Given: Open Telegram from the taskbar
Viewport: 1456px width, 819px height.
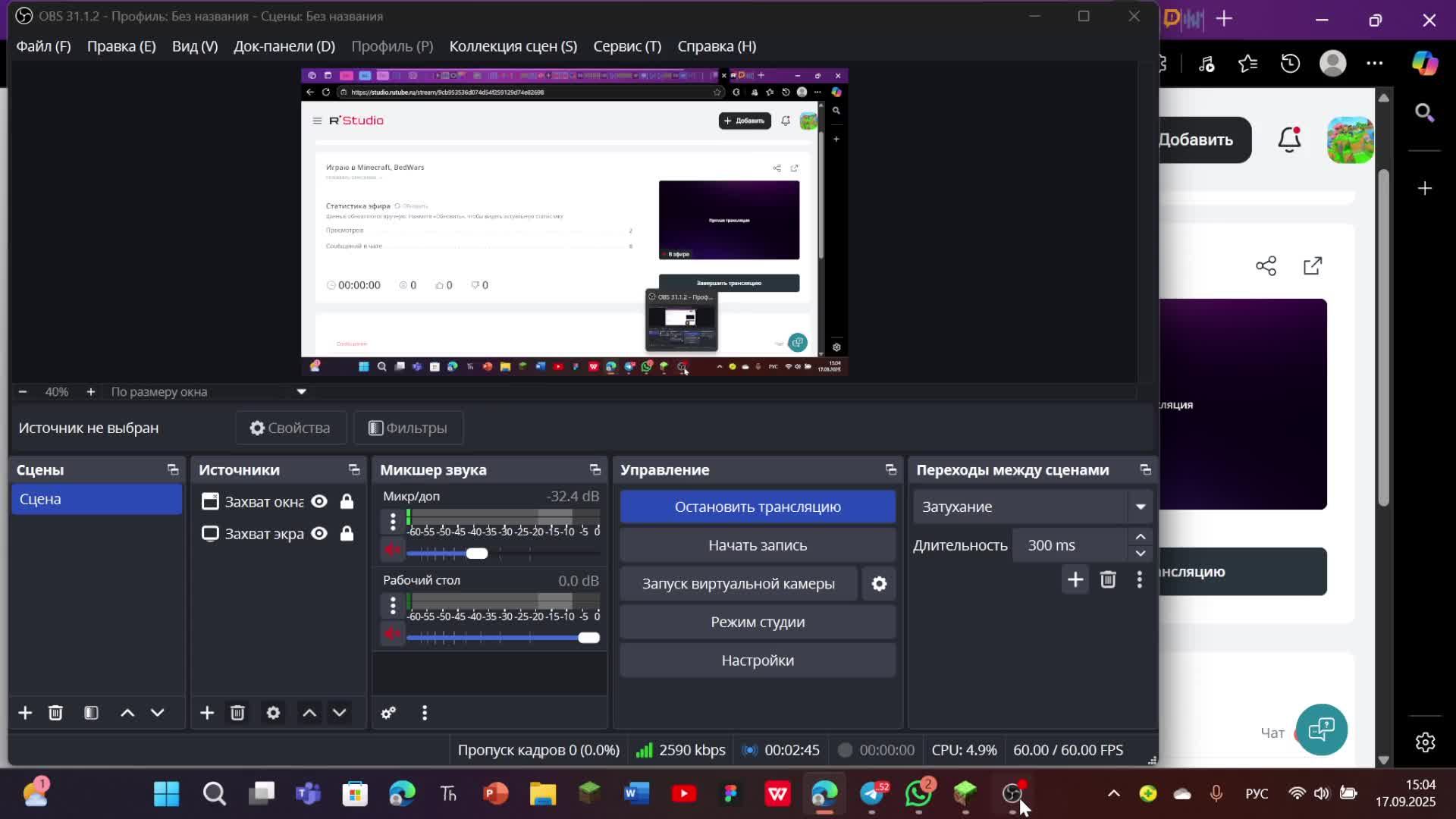Looking at the screenshot, I should pos(872,794).
